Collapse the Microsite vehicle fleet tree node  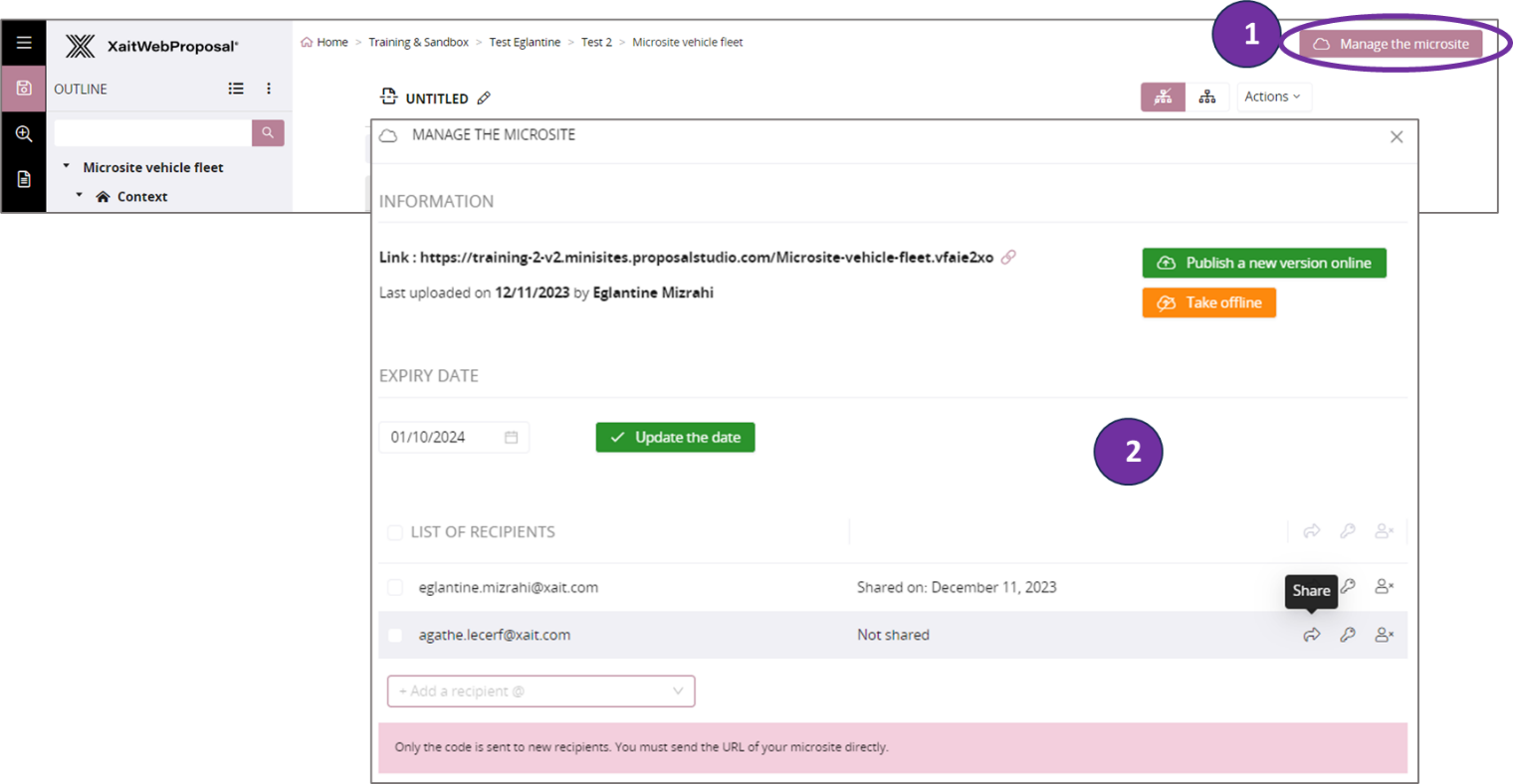click(x=67, y=167)
